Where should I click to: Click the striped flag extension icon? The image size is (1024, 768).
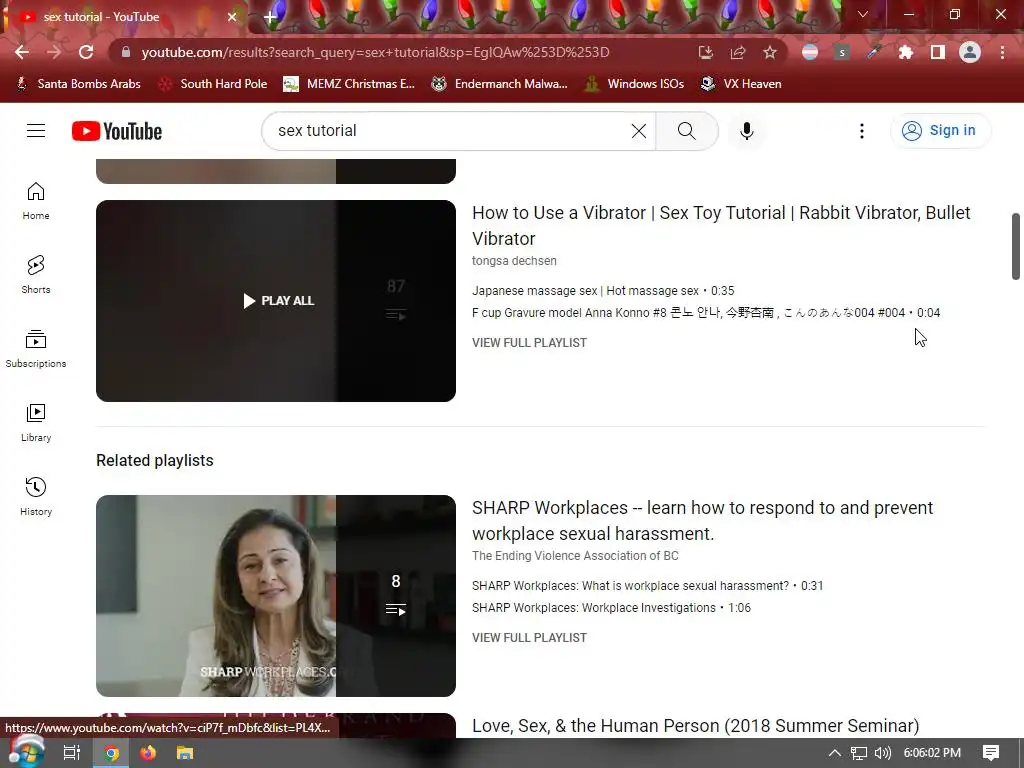(x=810, y=52)
